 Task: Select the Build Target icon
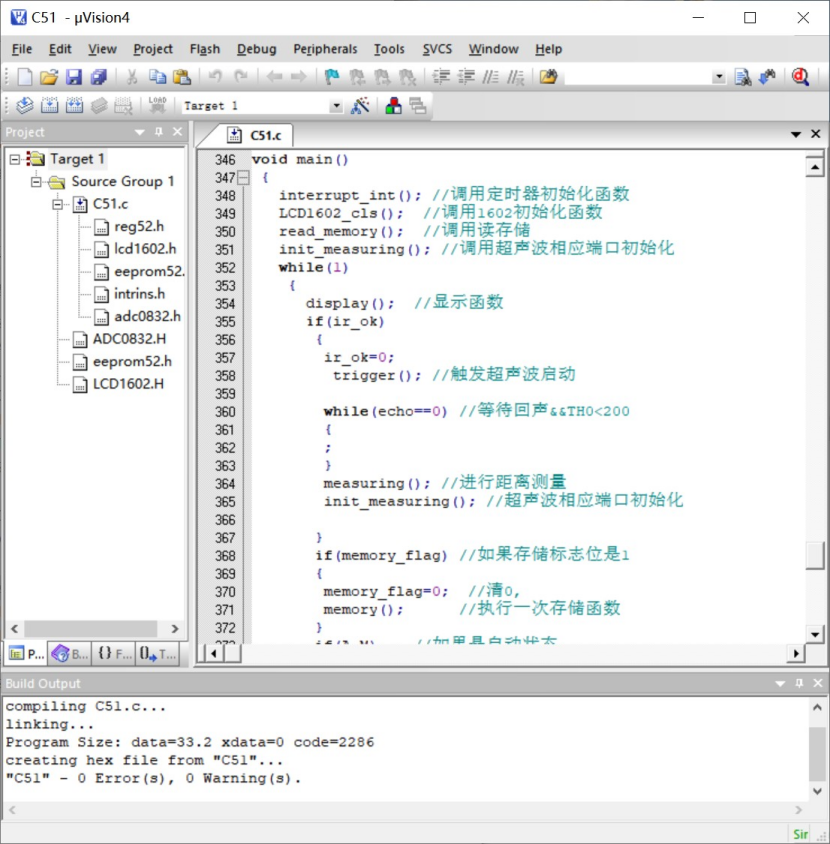point(48,104)
